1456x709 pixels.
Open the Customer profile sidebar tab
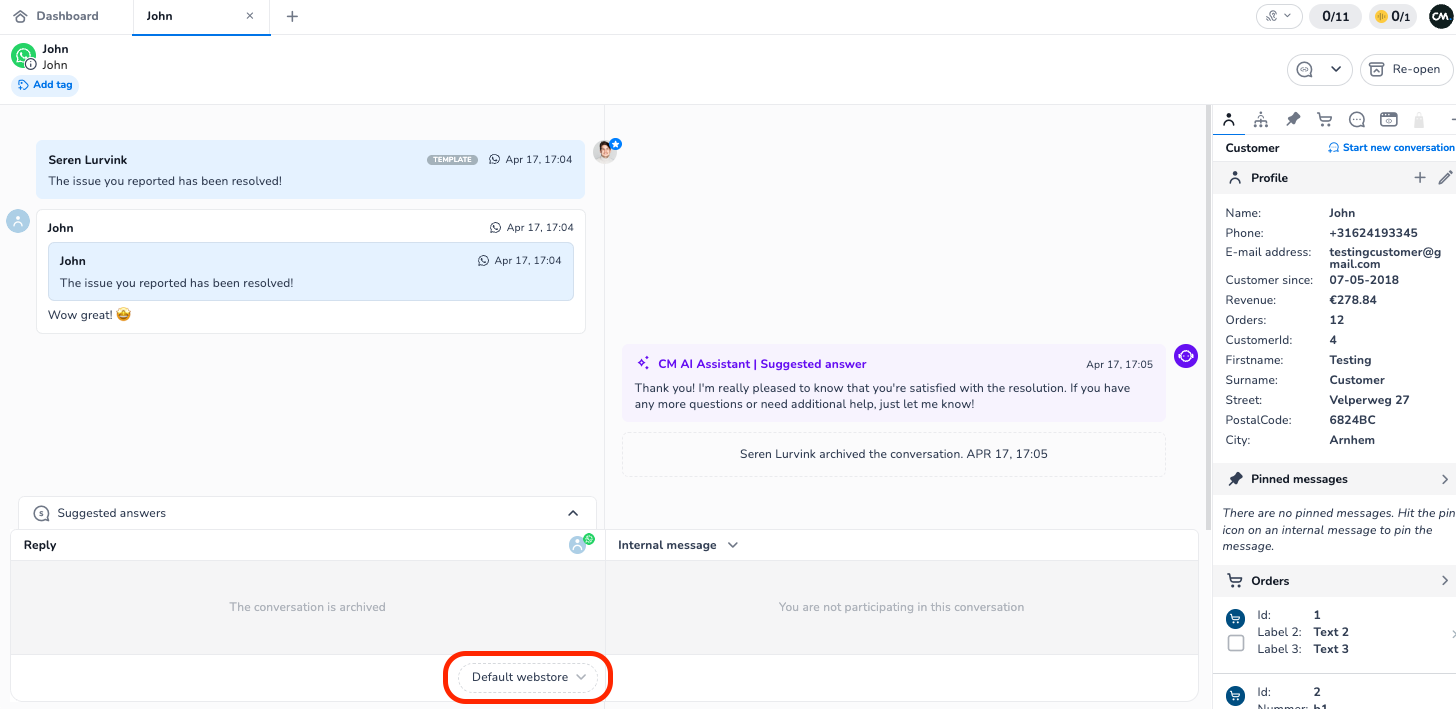pyautogui.click(x=1228, y=119)
